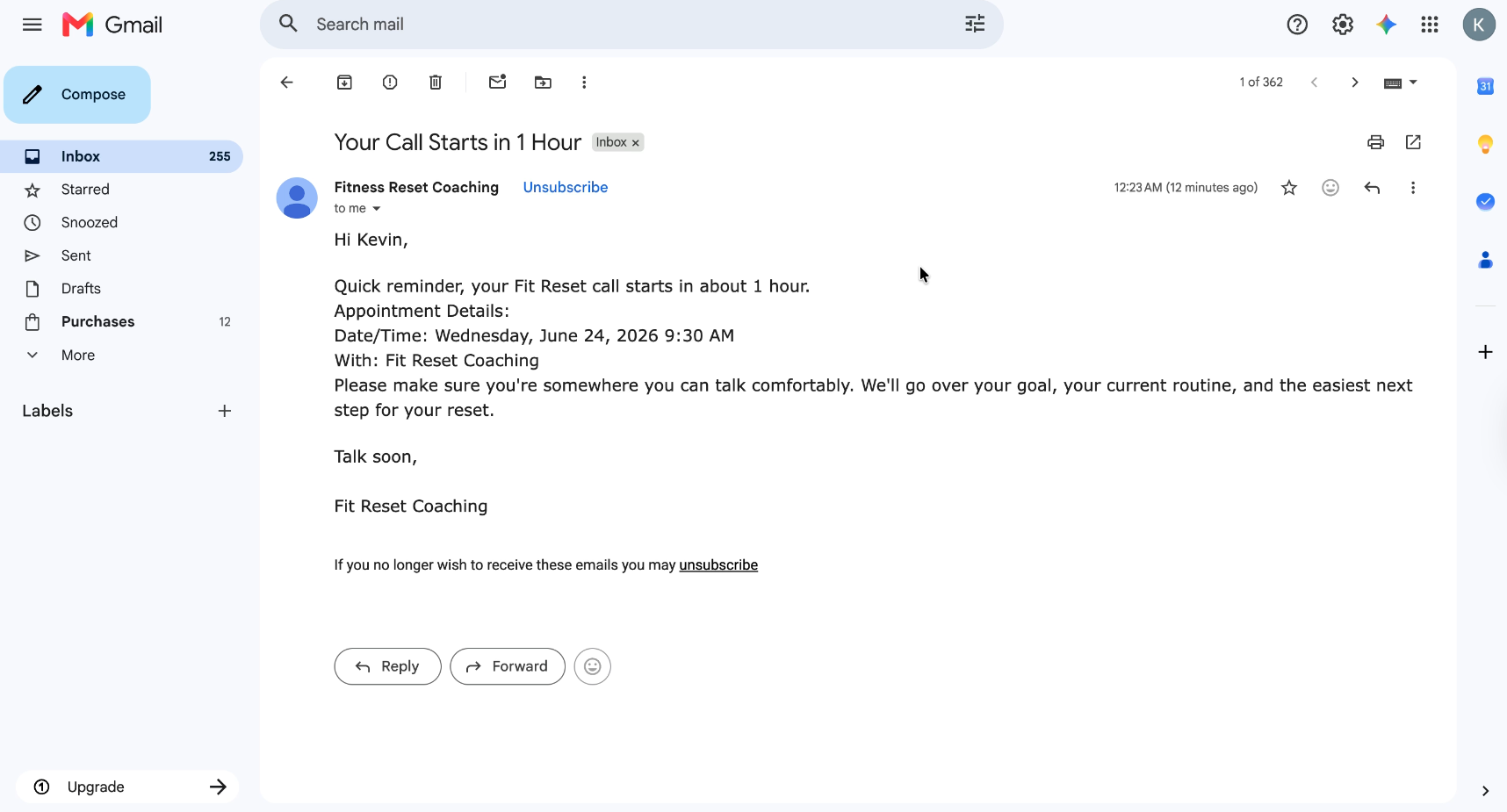The height and width of the screenshot is (812, 1507).
Task: Open the Sent folder
Action: coord(121,255)
